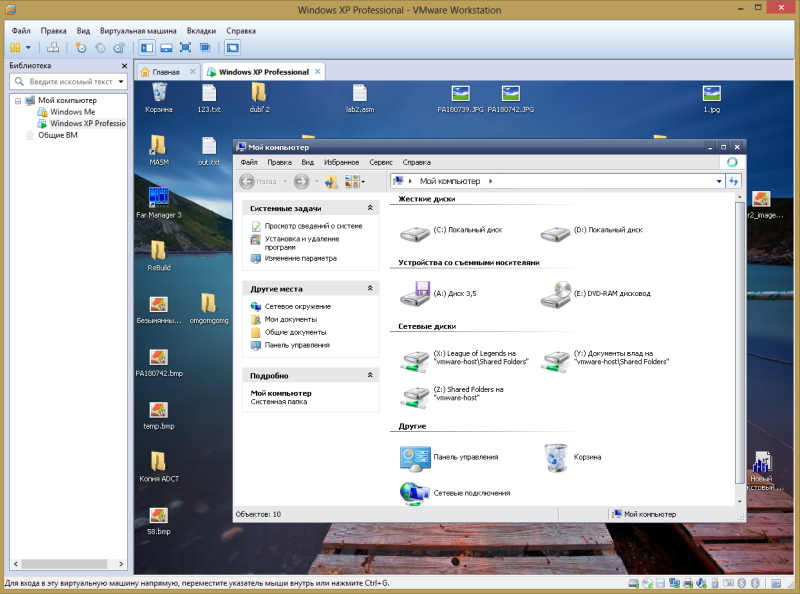Select the Far Manager 3 shortcut
The height and width of the screenshot is (594, 800).
tap(159, 203)
